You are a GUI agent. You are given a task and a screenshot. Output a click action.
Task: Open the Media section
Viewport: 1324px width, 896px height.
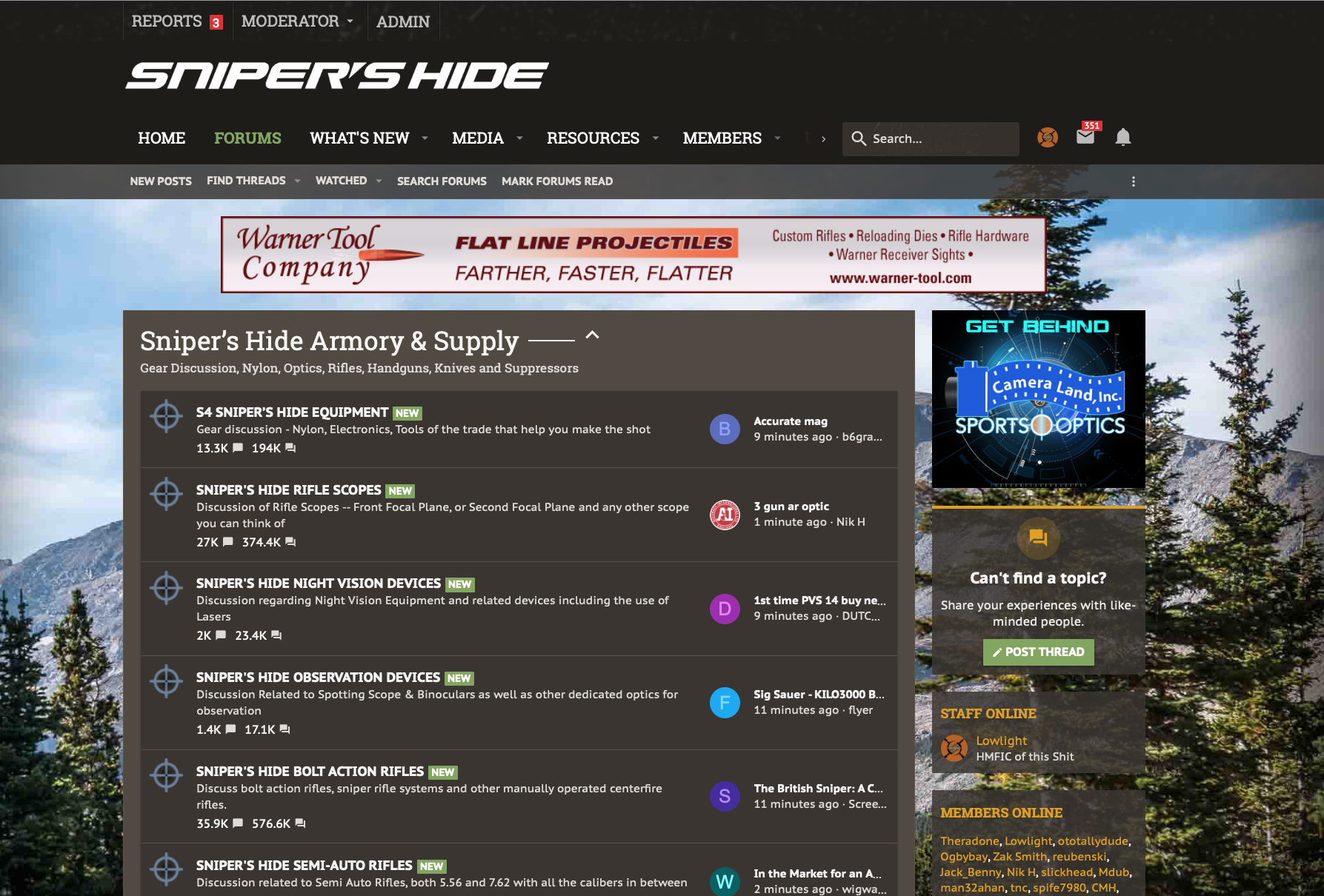(x=478, y=138)
